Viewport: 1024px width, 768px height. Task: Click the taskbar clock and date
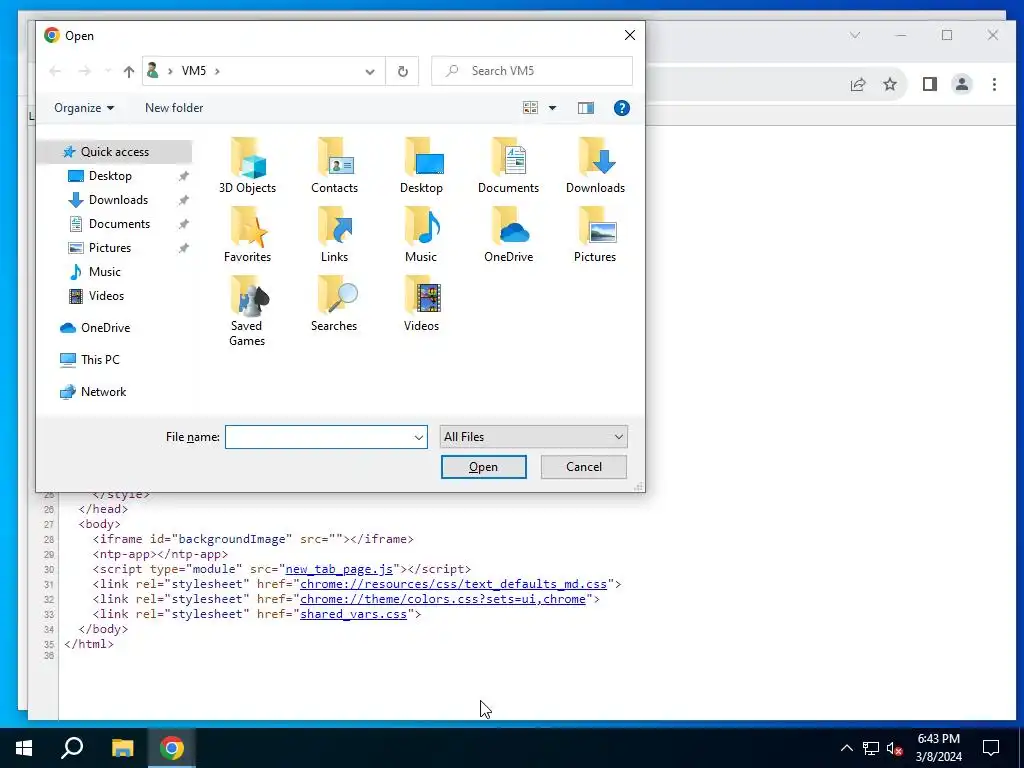tap(938, 748)
